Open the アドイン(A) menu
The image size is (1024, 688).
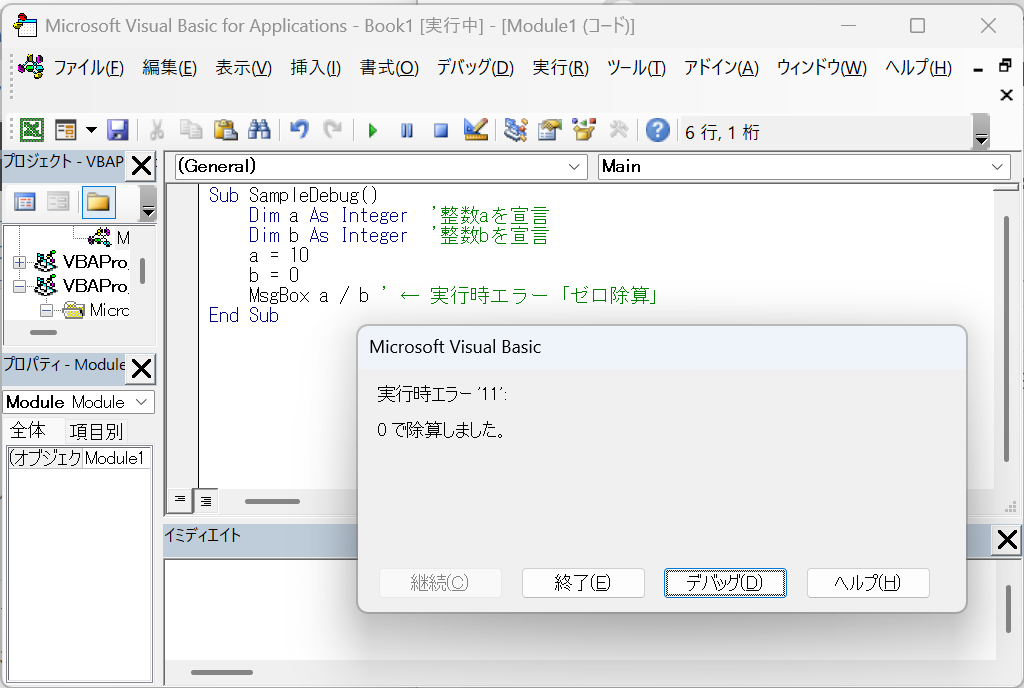(x=721, y=67)
